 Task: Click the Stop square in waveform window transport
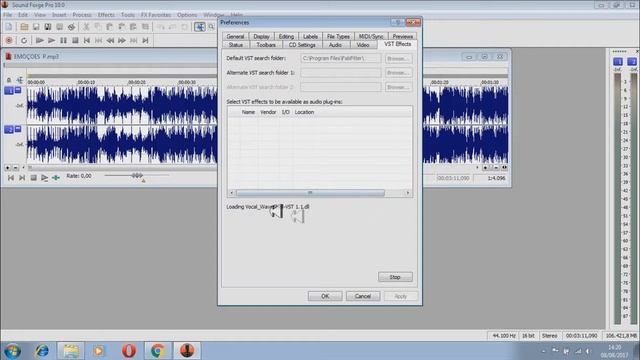(33, 178)
